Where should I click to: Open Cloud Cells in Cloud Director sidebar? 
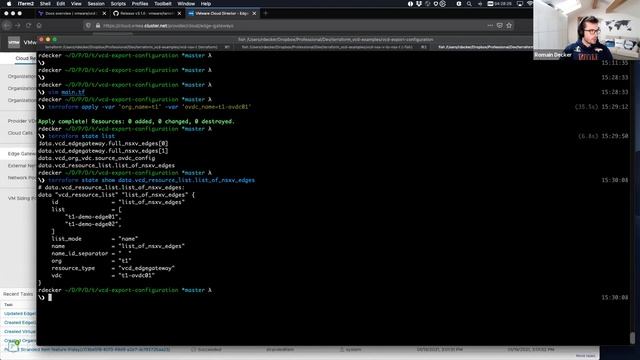[x=20, y=133]
